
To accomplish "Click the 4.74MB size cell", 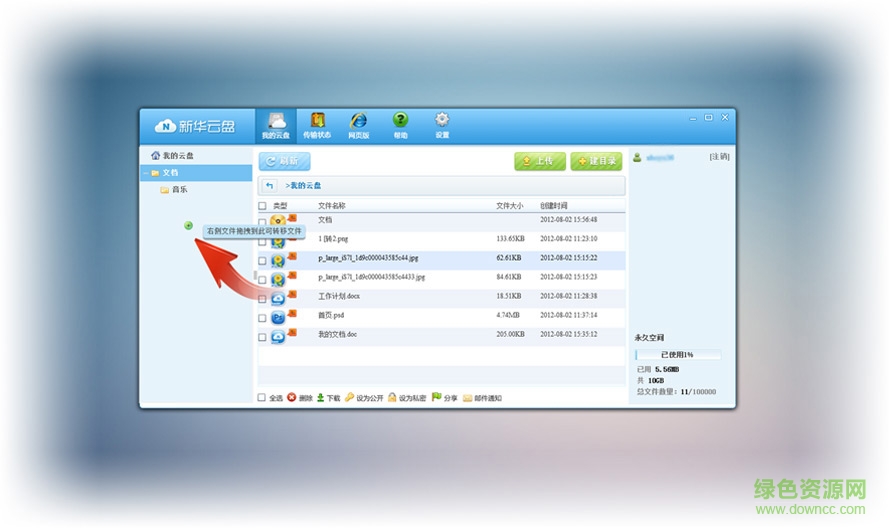I will coord(508,315).
